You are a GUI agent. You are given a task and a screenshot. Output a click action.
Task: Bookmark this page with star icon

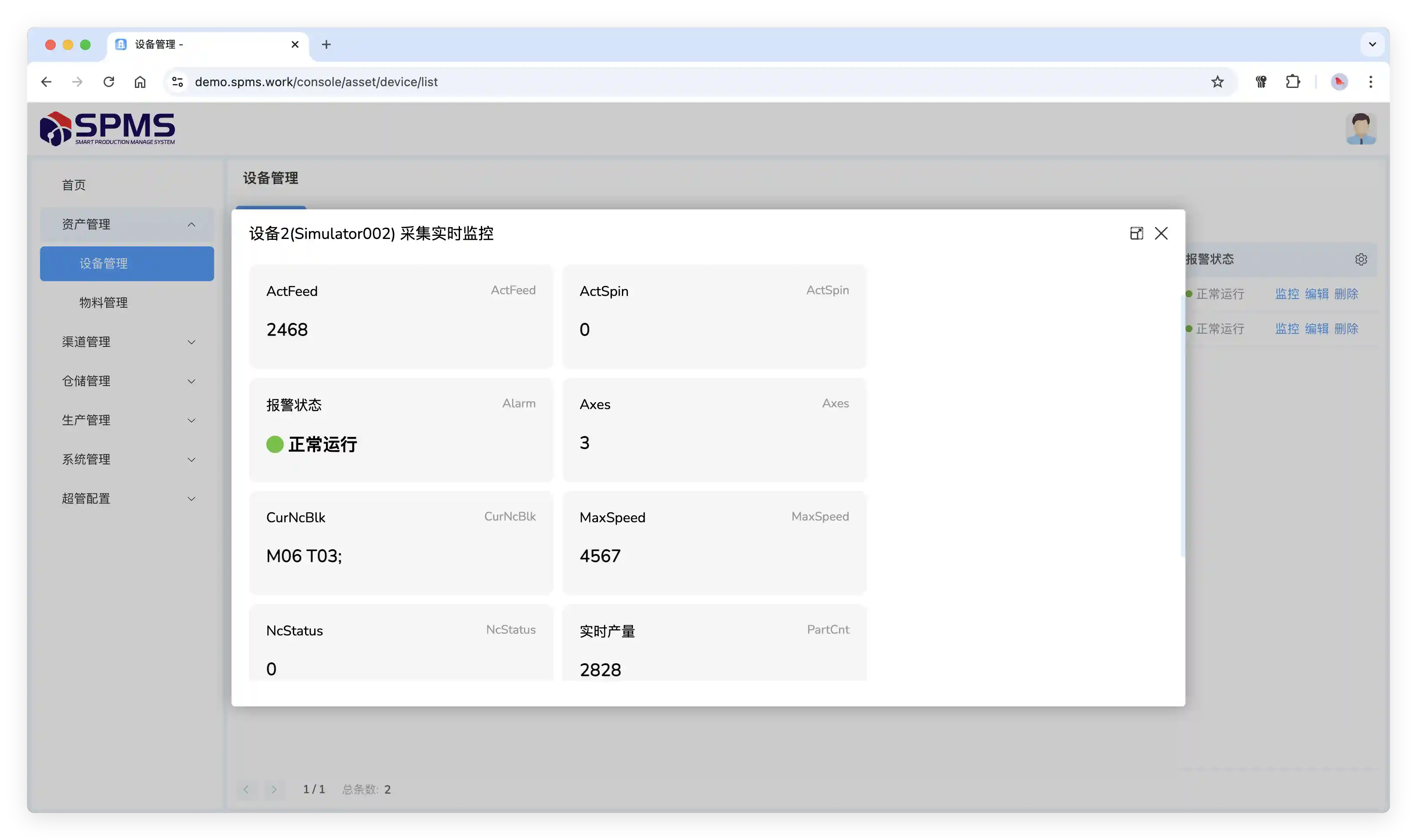(x=1217, y=82)
